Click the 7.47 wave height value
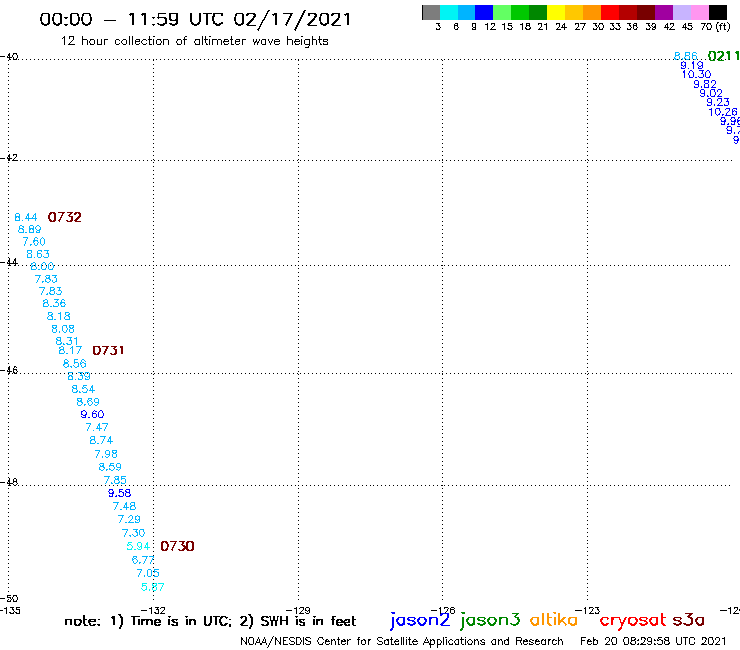The width and height of the screenshot is (740, 650). click(97, 427)
